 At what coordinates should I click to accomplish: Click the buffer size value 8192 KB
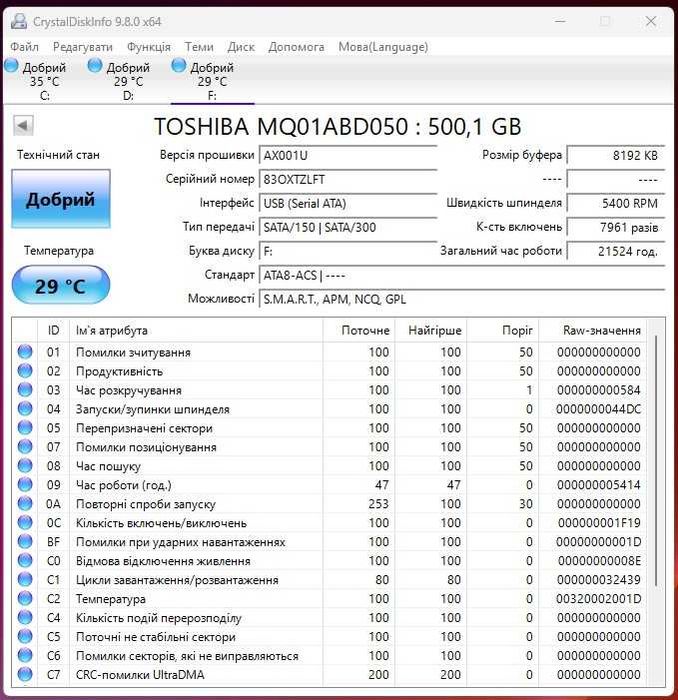point(616,155)
